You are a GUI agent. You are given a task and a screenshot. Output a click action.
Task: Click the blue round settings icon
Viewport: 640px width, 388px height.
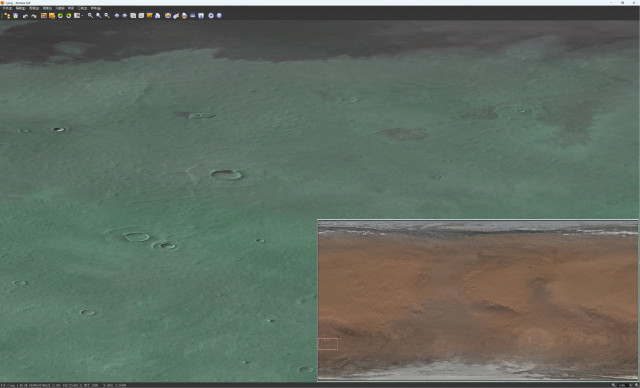coord(211,16)
